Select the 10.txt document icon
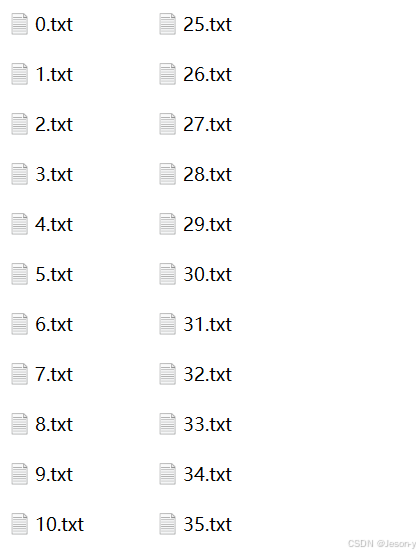Image resolution: width=420 pixels, height=555 pixels. click(19, 524)
